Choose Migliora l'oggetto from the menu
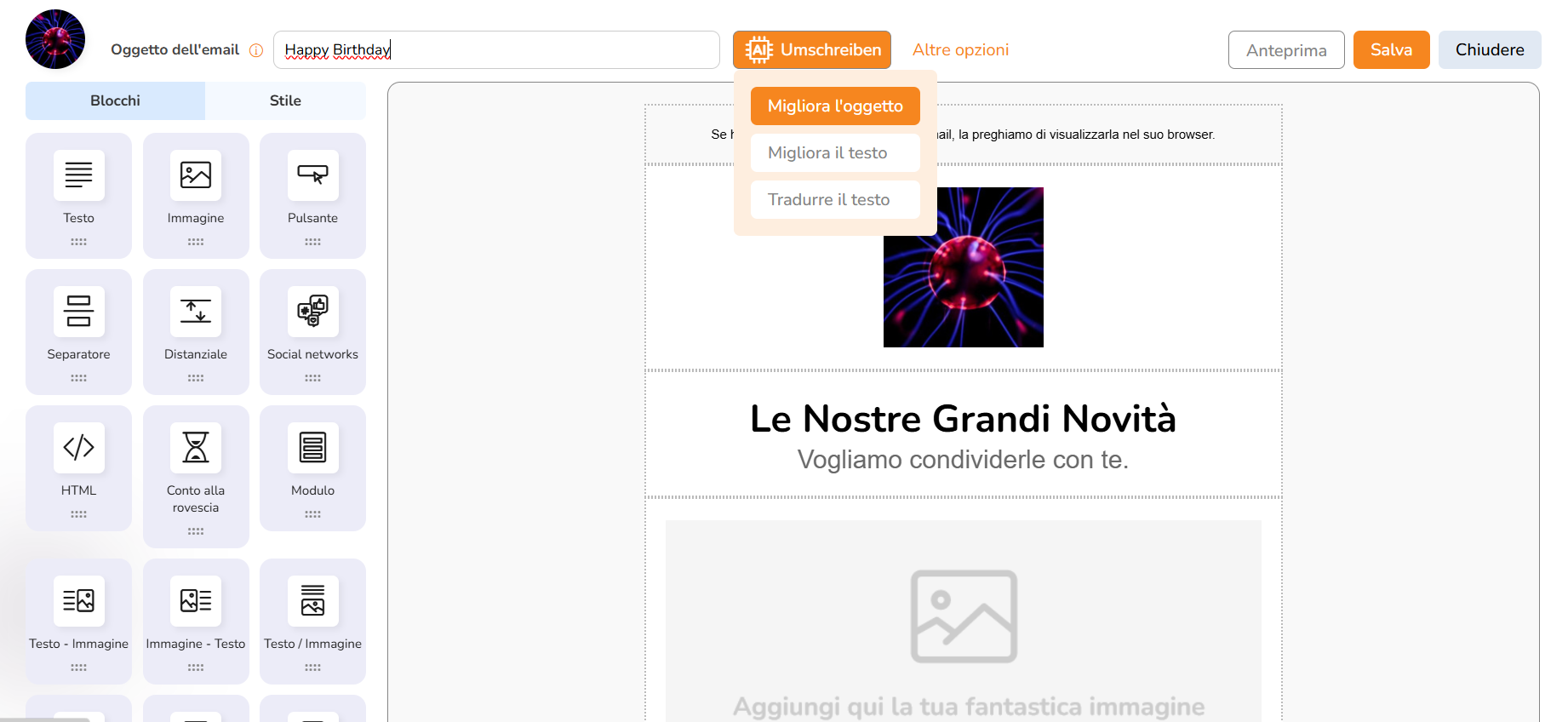Screen dimensions: 1568x722 pos(835,106)
